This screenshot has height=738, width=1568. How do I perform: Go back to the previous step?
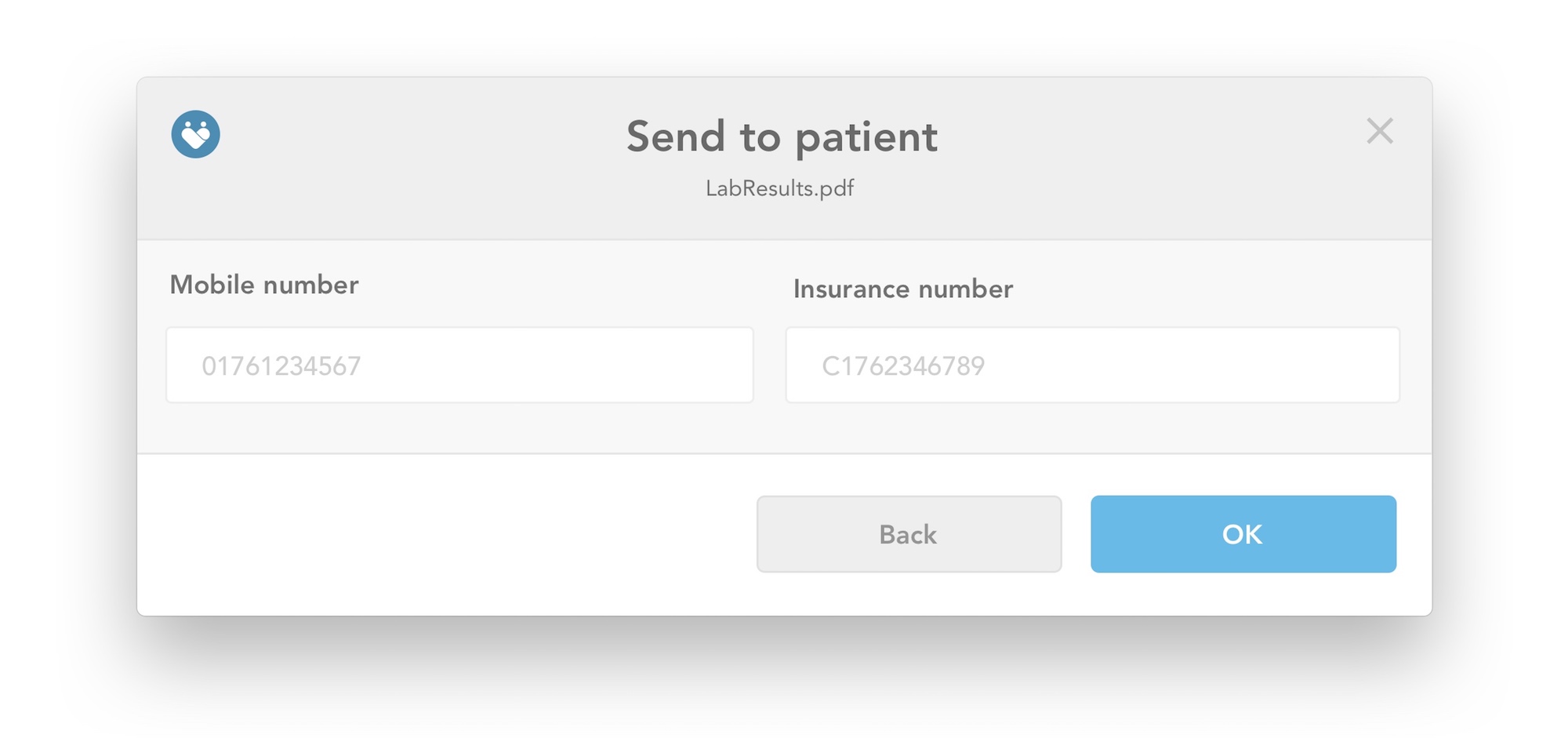pyautogui.click(x=909, y=534)
